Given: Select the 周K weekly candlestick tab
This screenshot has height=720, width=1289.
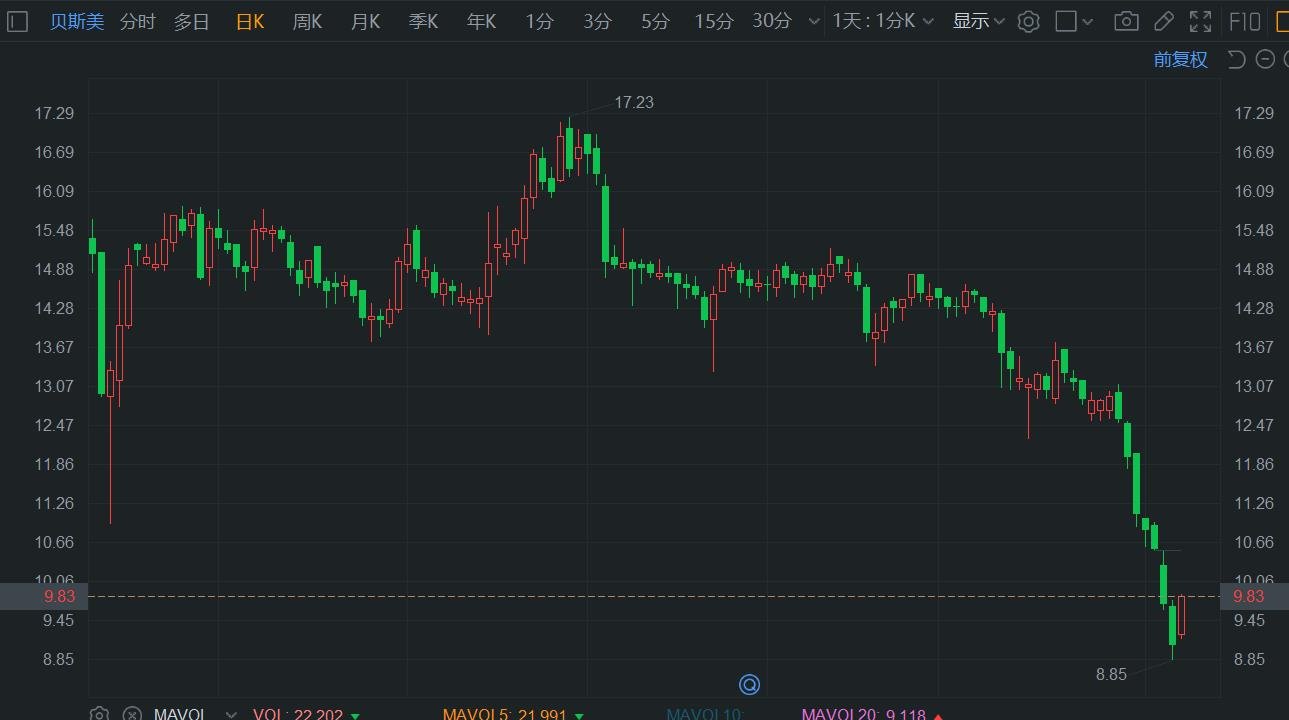Looking at the screenshot, I should pyautogui.click(x=307, y=21).
